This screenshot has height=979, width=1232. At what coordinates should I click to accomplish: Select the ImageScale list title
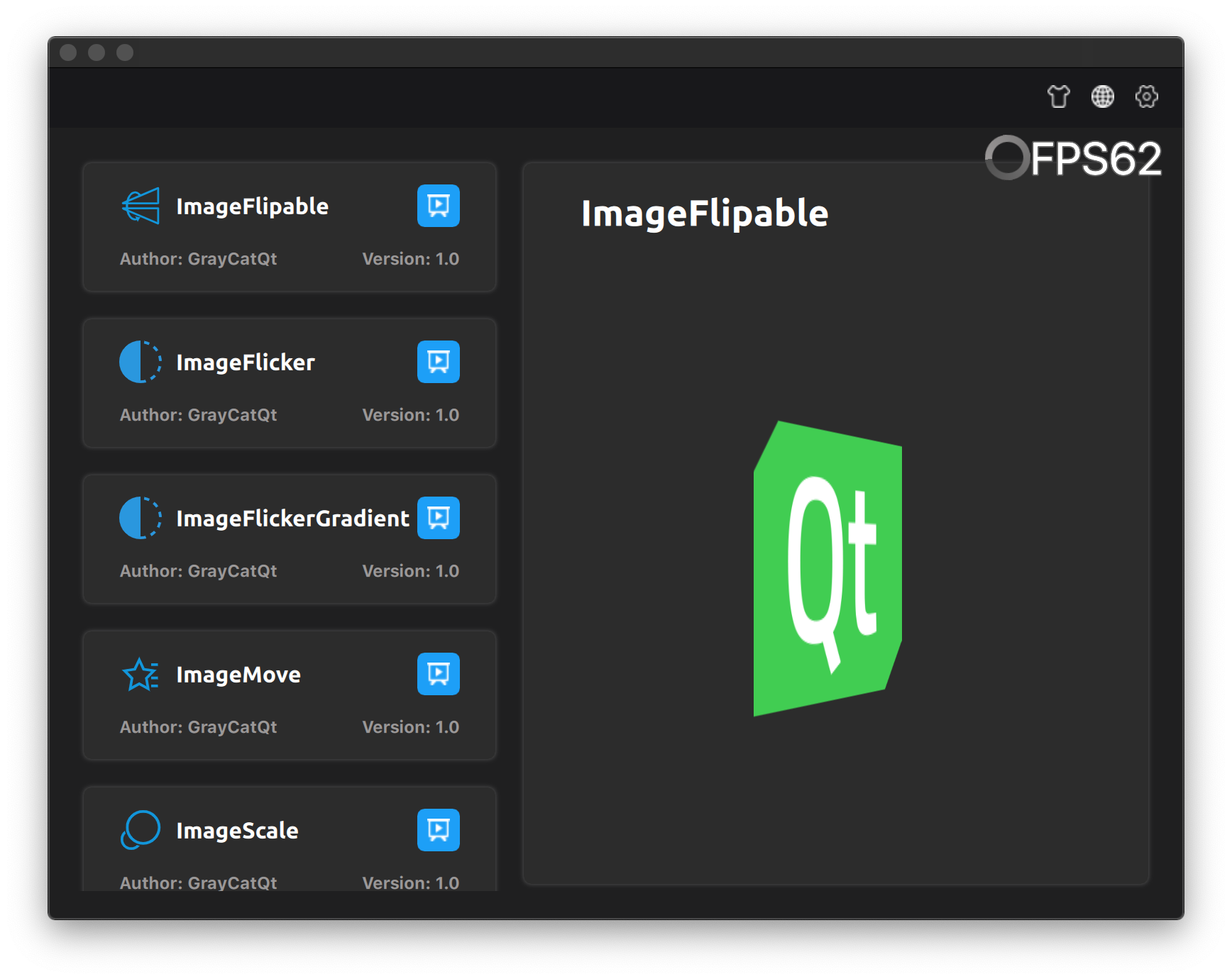click(237, 831)
